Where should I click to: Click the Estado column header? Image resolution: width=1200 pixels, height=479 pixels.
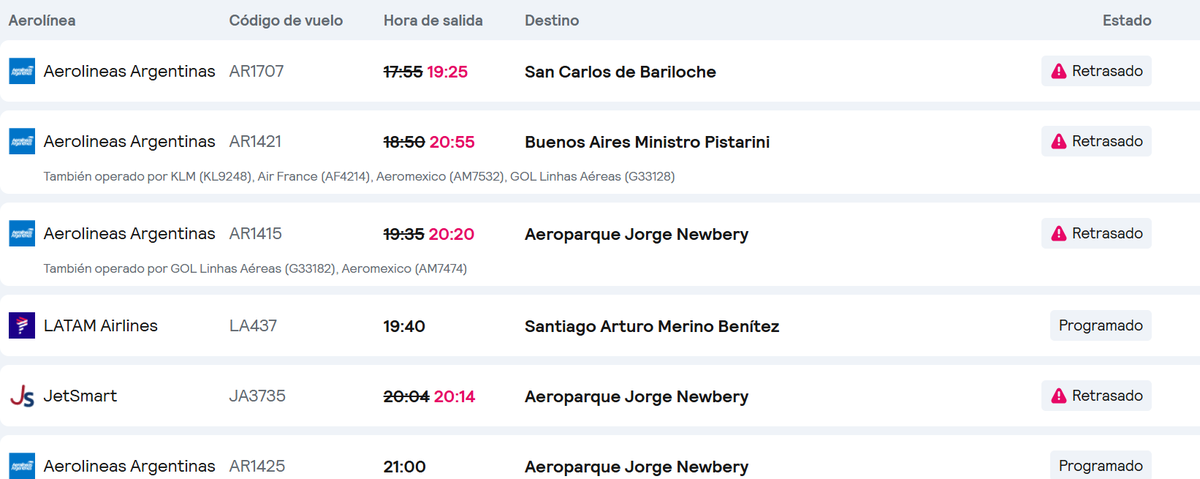click(x=1126, y=20)
